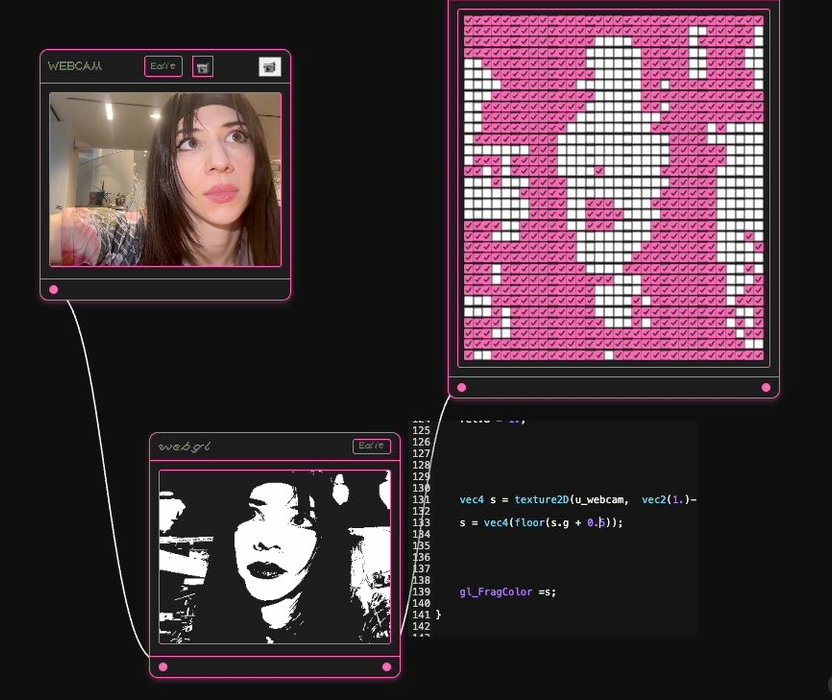This screenshot has height=700, width=832.
Task: Click the texture2D call on line 131
Action: point(542,500)
